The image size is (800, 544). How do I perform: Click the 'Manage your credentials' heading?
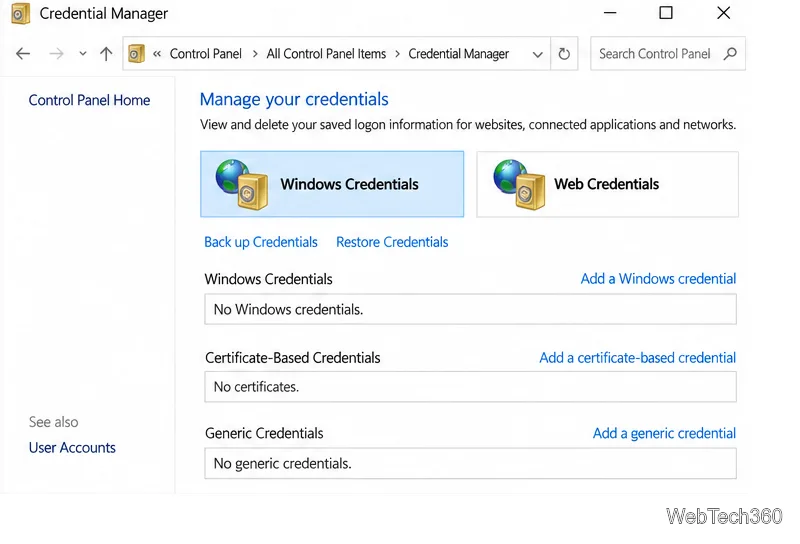pos(294,100)
